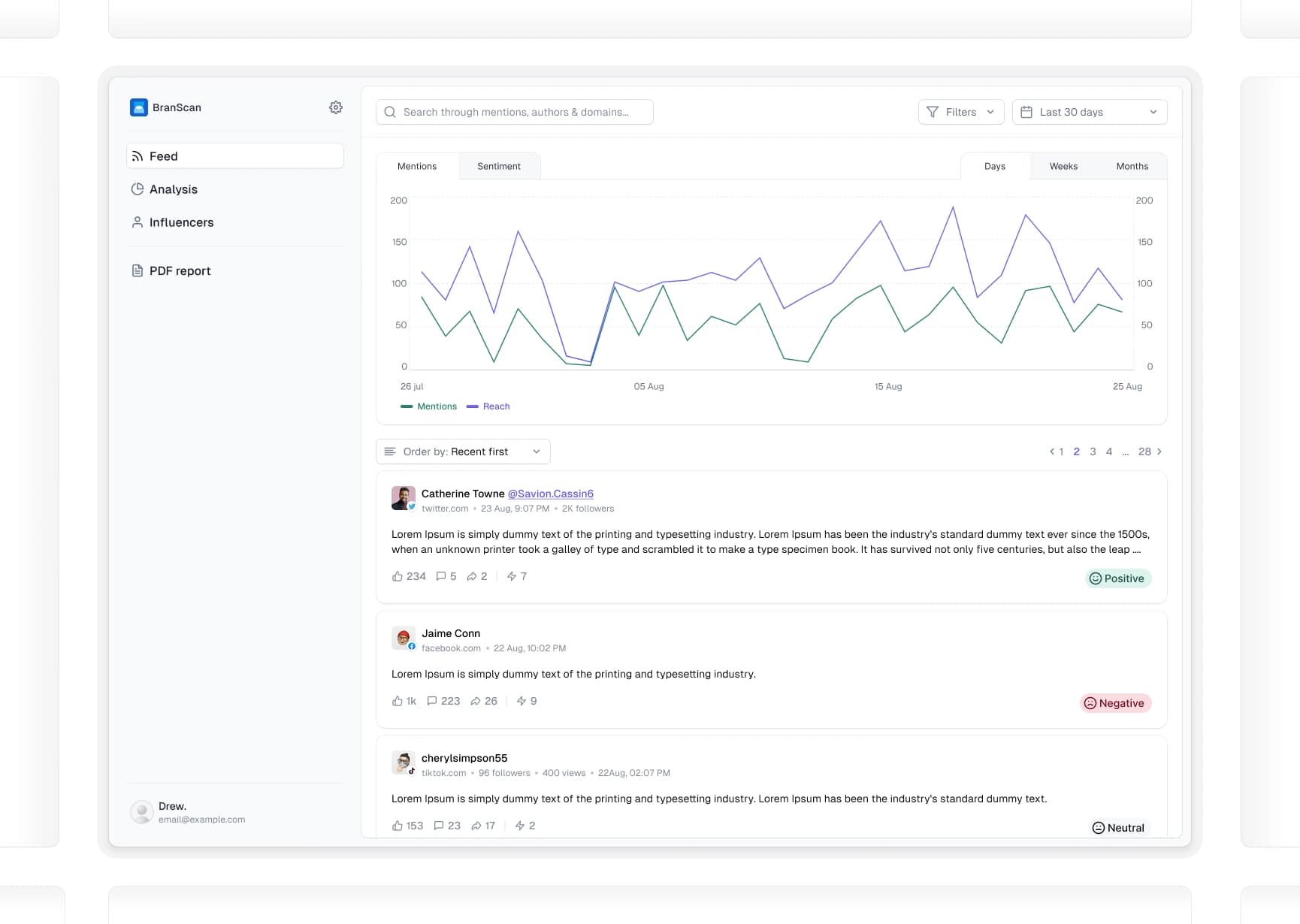The height and width of the screenshot is (924, 1300).
Task: Select the Weeks granularity
Action: coord(1063,166)
